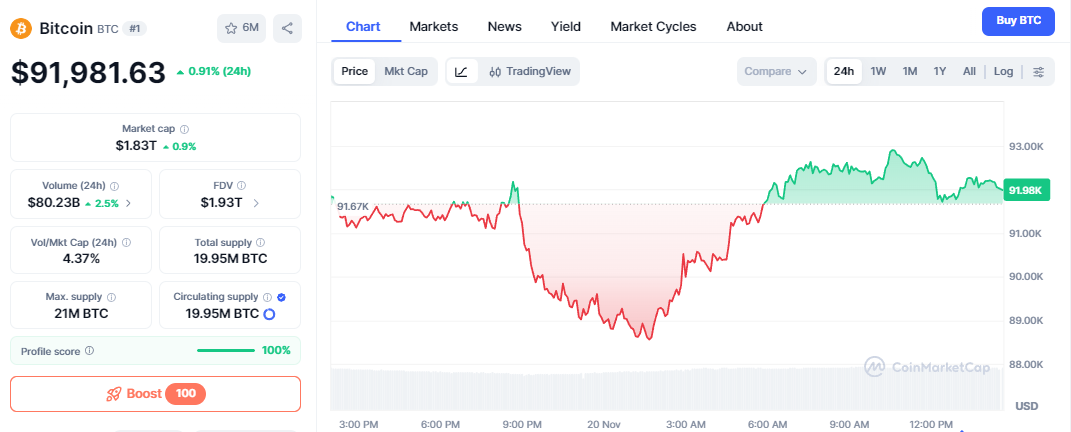Open chart settings sliders icon

[x=1038, y=72]
